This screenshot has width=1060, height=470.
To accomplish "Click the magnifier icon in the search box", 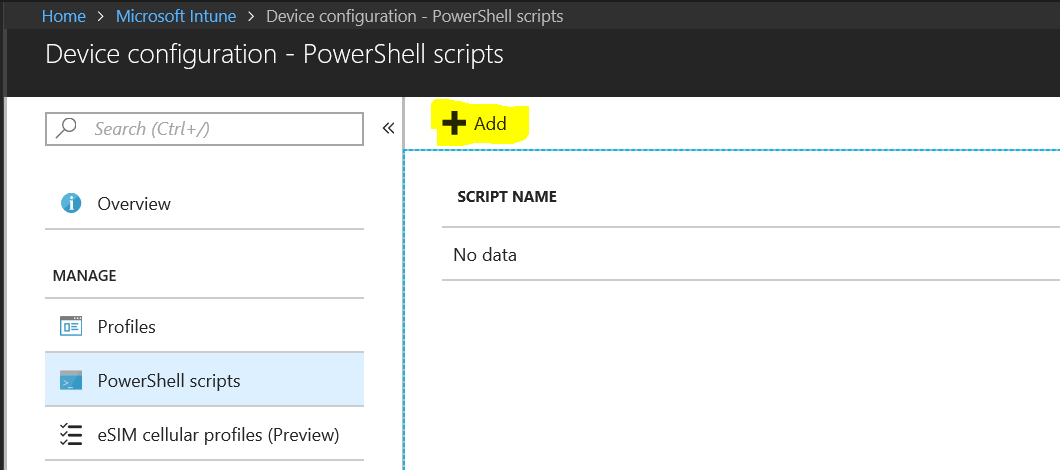I will coord(66,127).
